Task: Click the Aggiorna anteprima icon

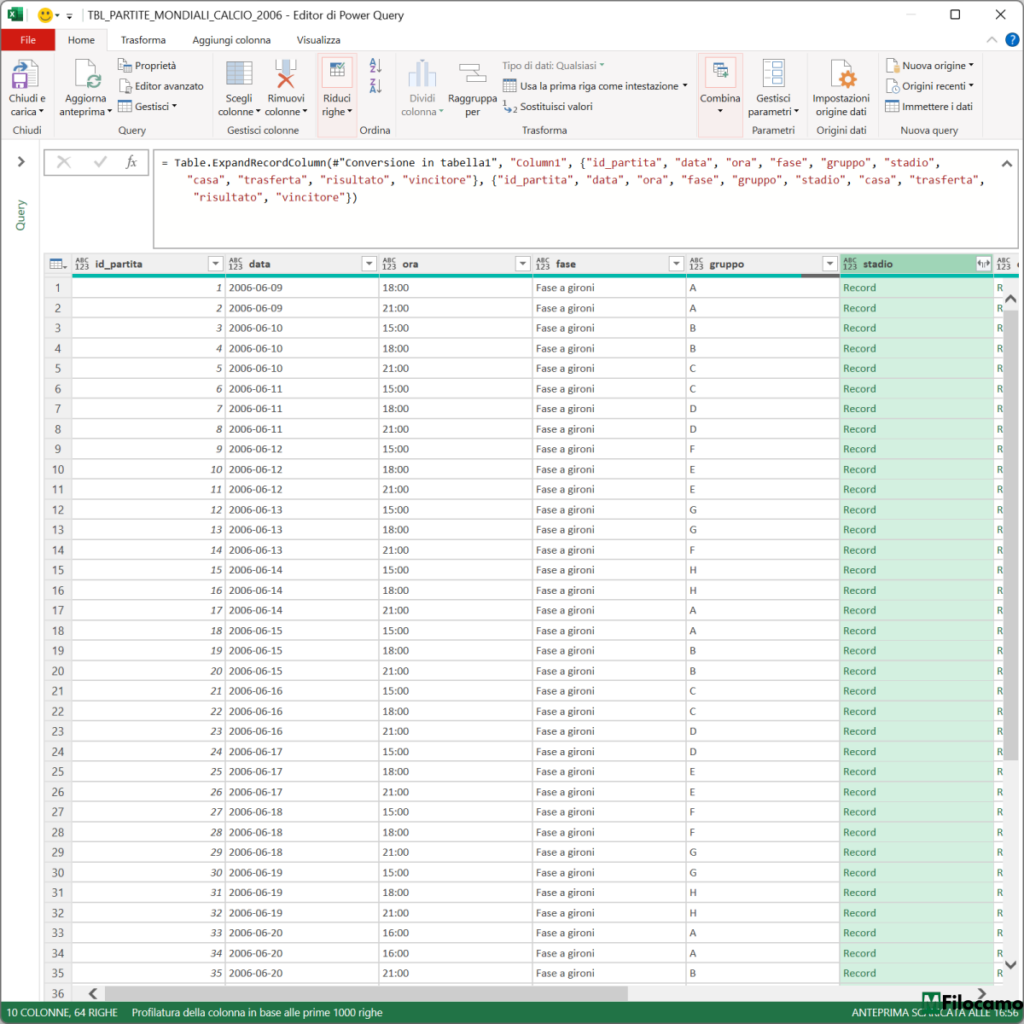Action: [x=86, y=74]
